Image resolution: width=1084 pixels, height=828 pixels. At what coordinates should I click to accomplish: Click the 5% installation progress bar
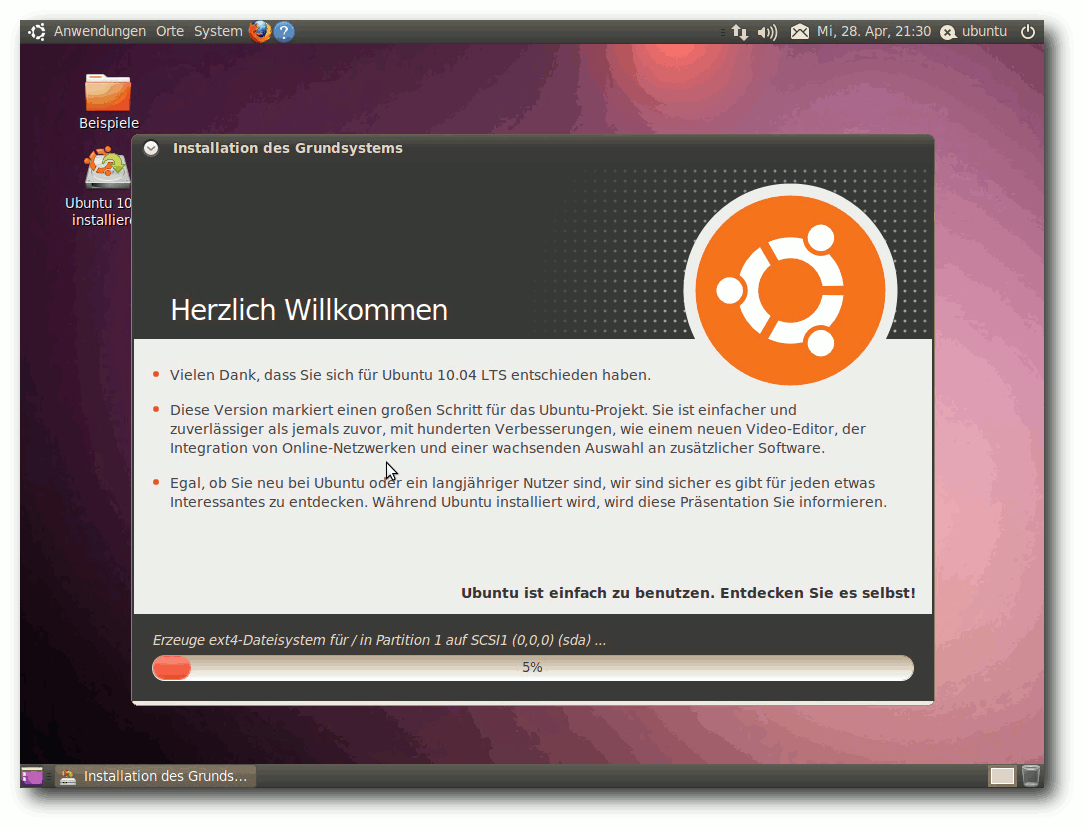click(x=532, y=668)
